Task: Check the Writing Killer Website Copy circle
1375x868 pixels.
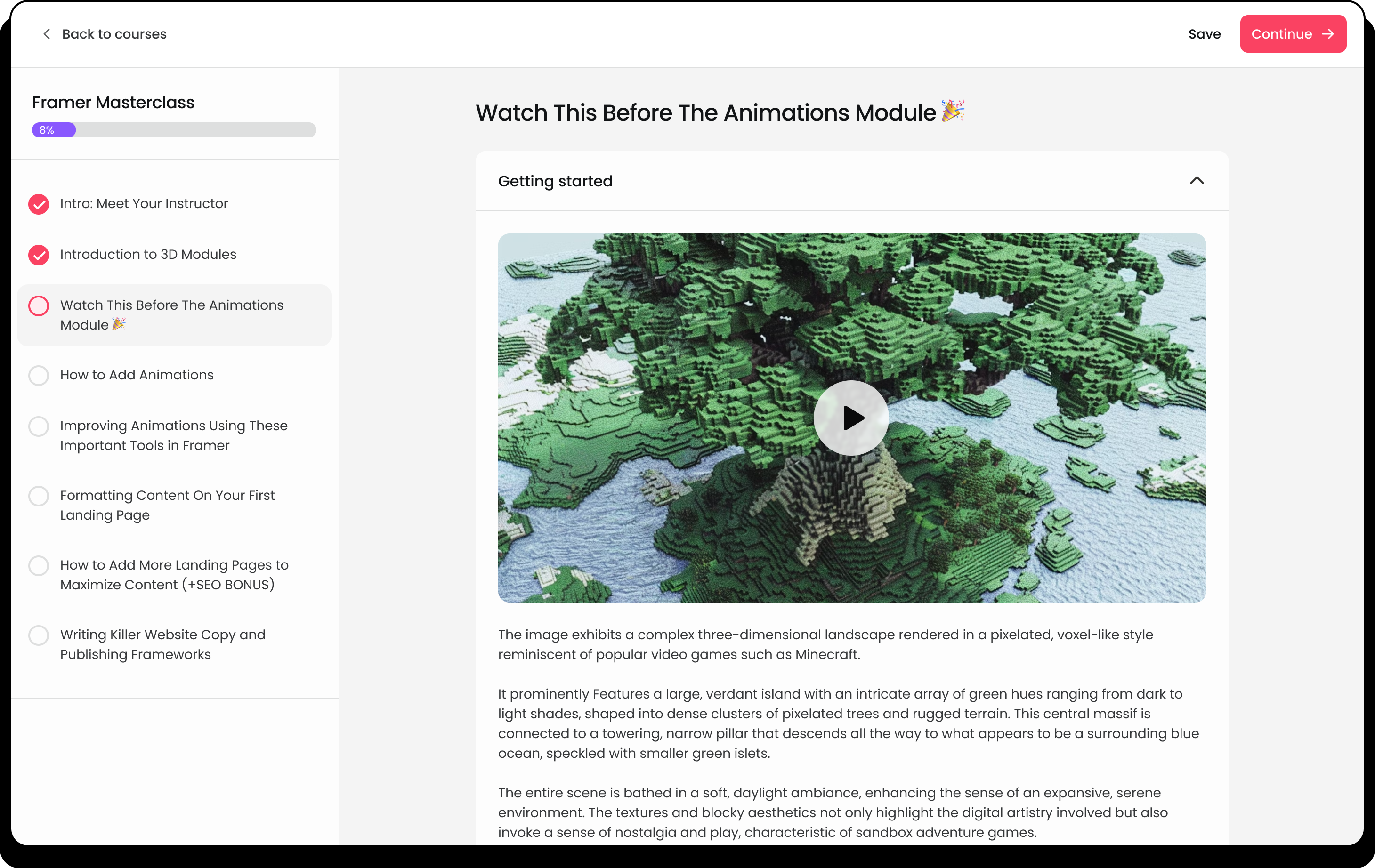Action: coord(39,635)
